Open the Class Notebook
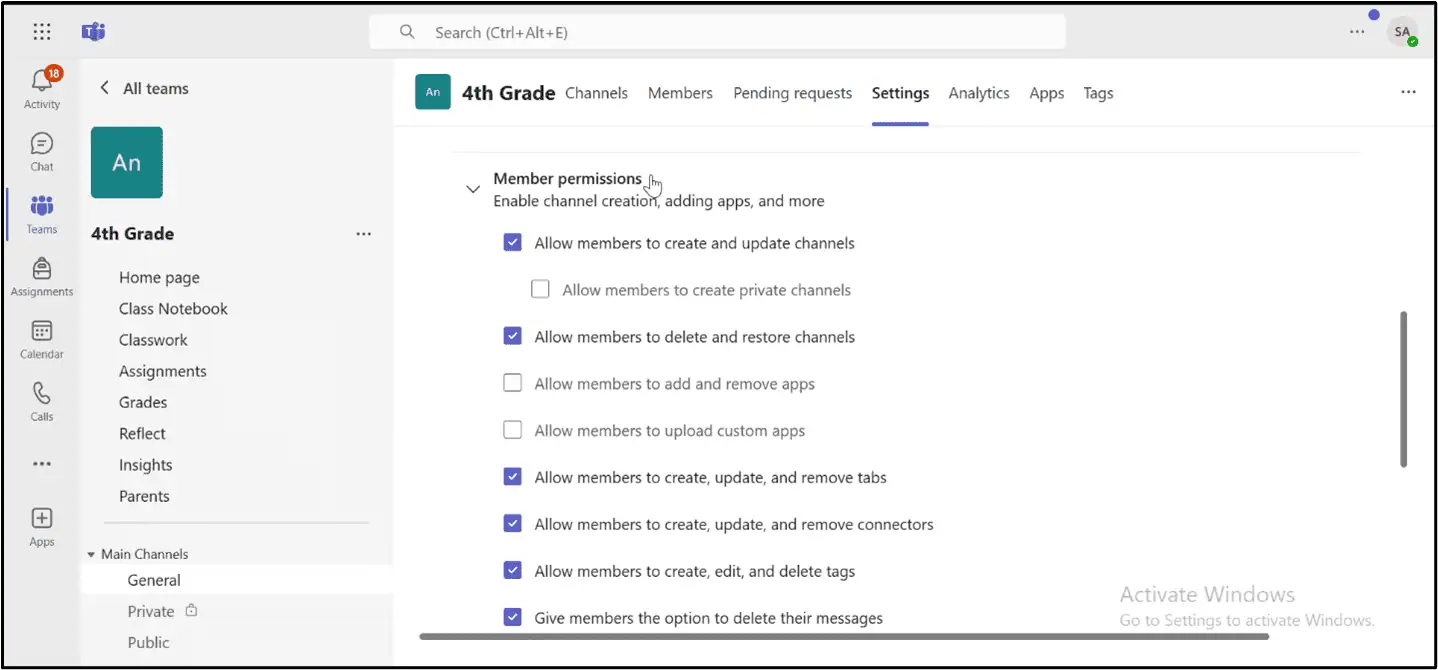This screenshot has width=1438, height=670. [x=172, y=308]
